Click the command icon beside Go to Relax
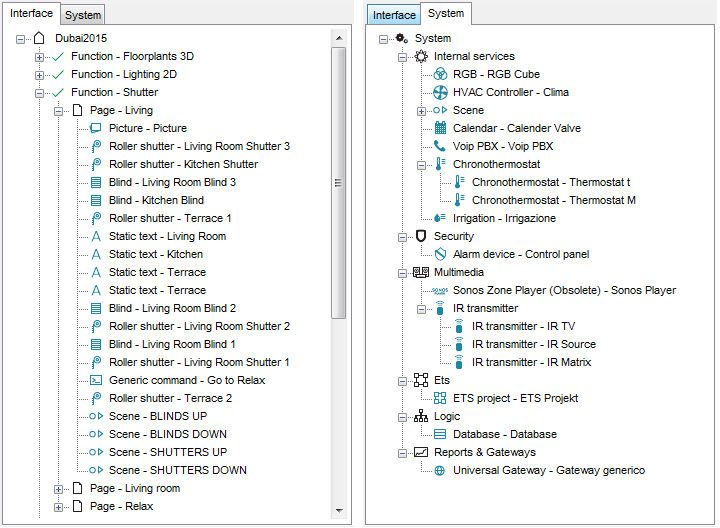This screenshot has width=720, height=528. coord(96,380)
